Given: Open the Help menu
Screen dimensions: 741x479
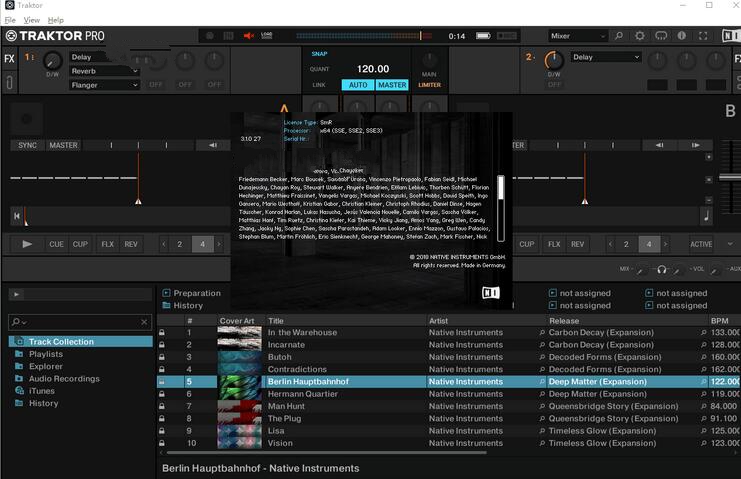Looking at the screenshot, I should pyautogui.click(x=56, y=20).
